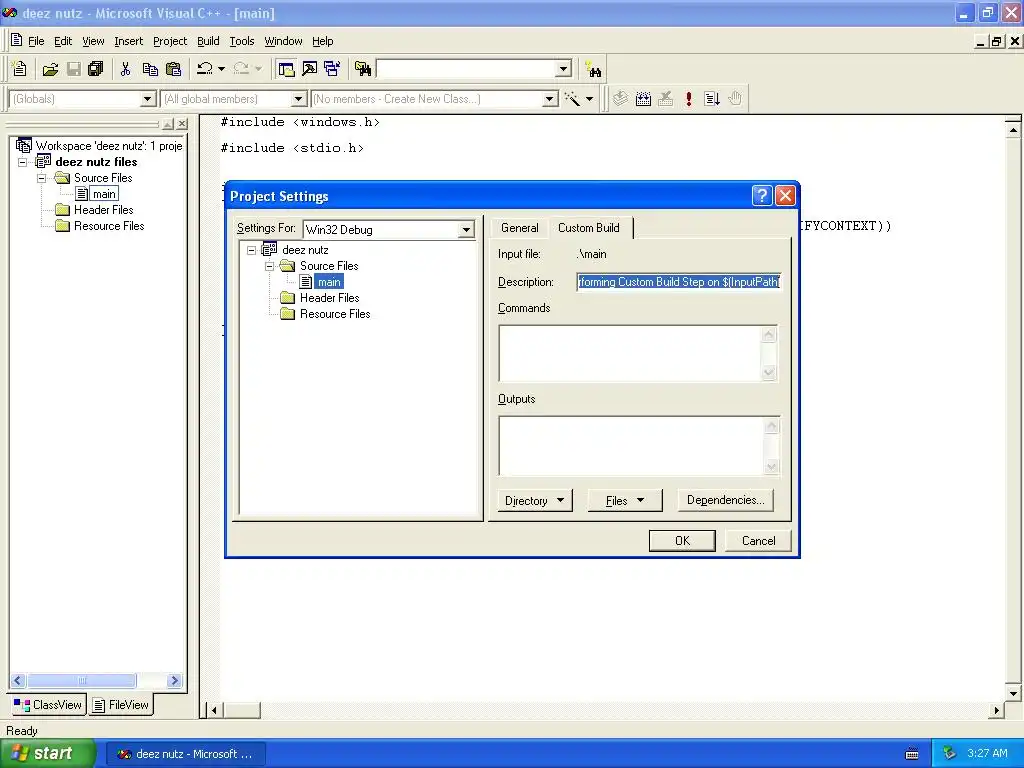
Task: Click in the Description text field
Action: (679, 281)
